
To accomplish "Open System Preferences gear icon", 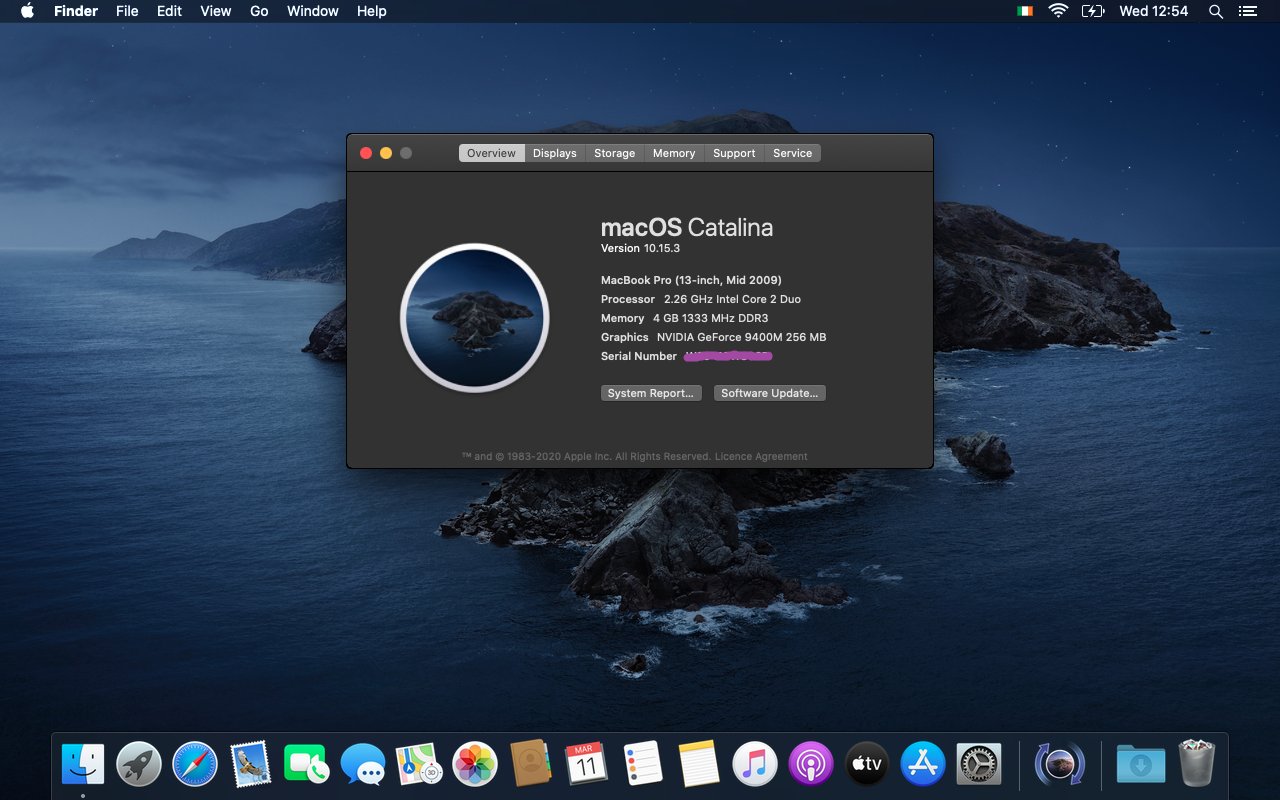I will point(979,765).
